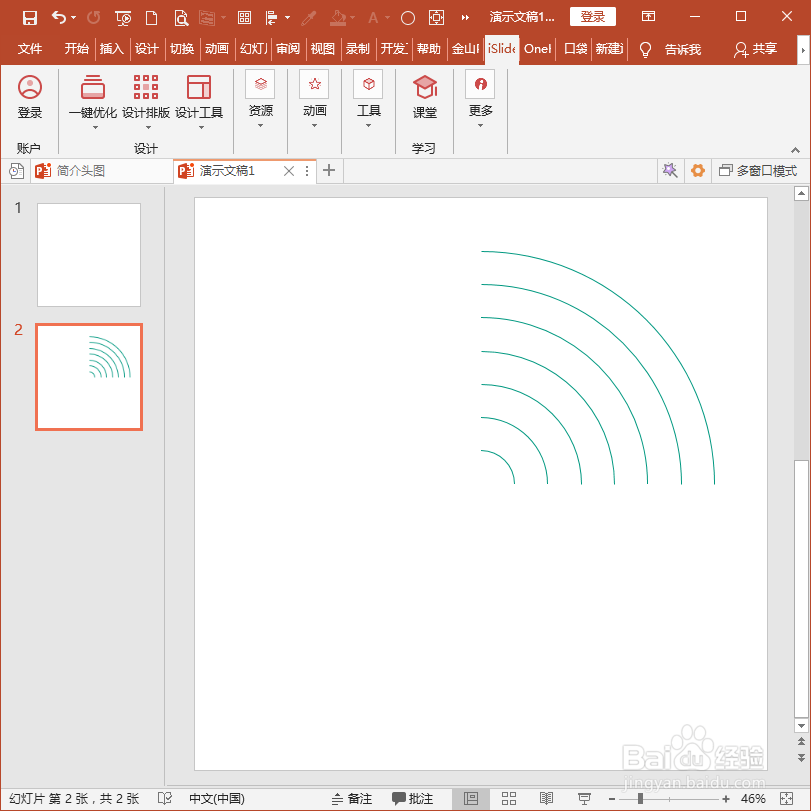Click the New blank document icon
811x811 pixels.
(x=152, y=18)
